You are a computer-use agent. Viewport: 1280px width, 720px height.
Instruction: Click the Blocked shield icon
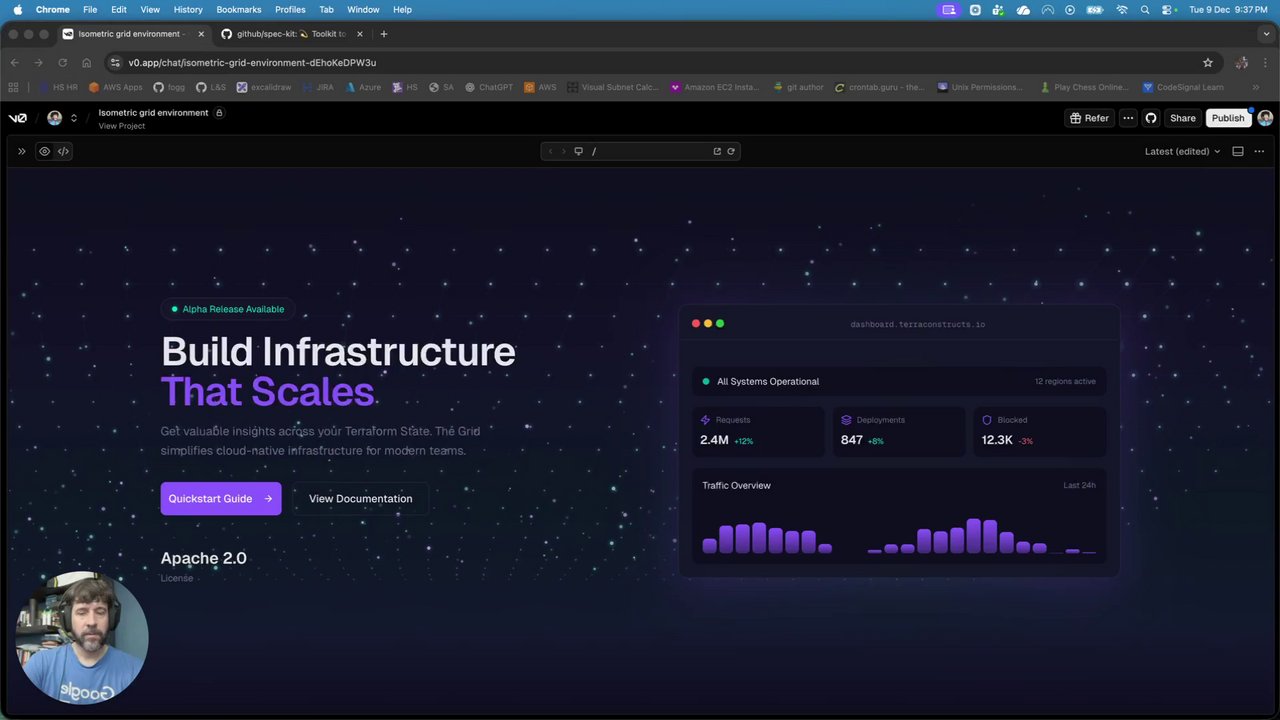987,420
